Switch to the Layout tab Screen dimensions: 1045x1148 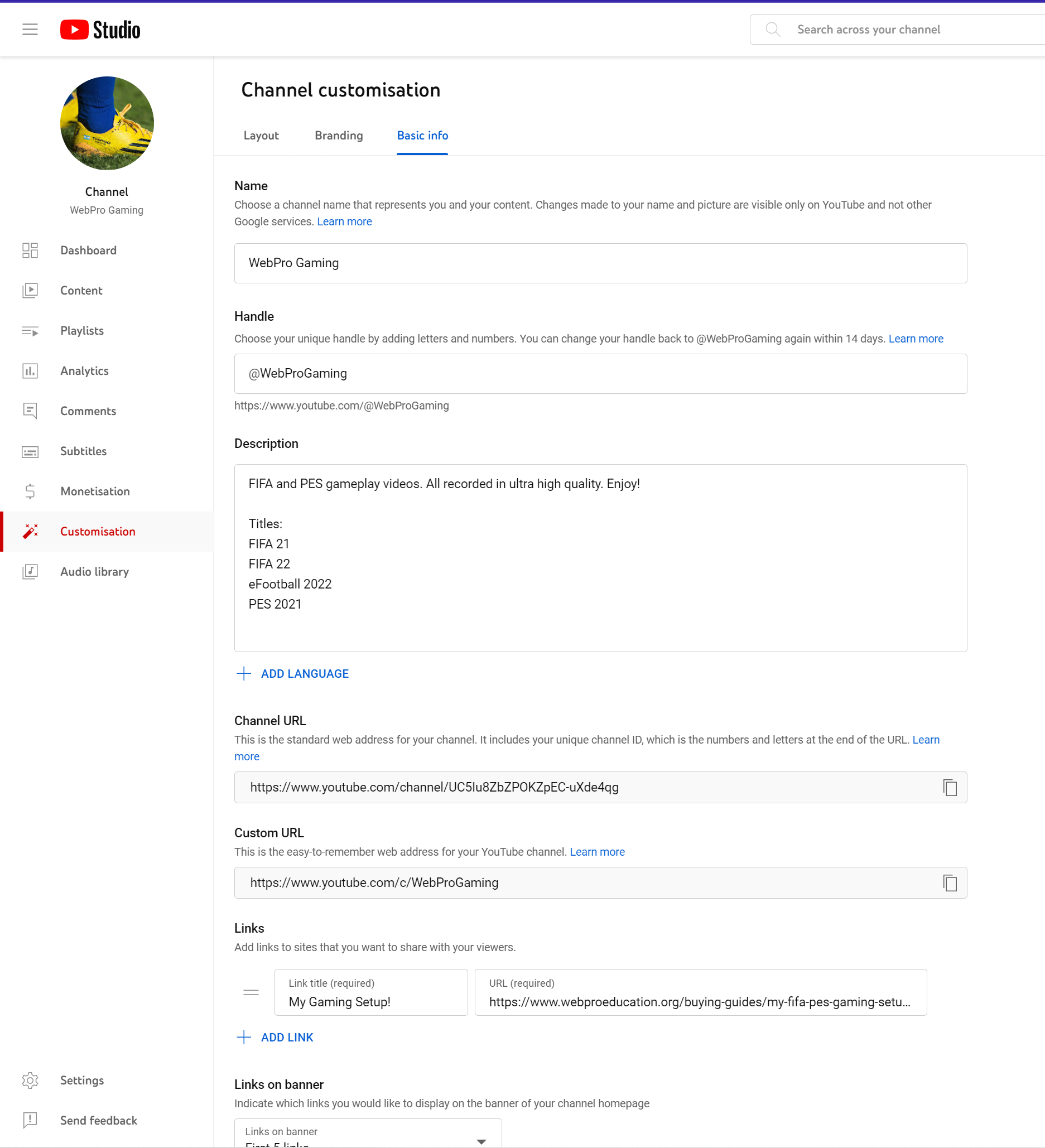261,136
